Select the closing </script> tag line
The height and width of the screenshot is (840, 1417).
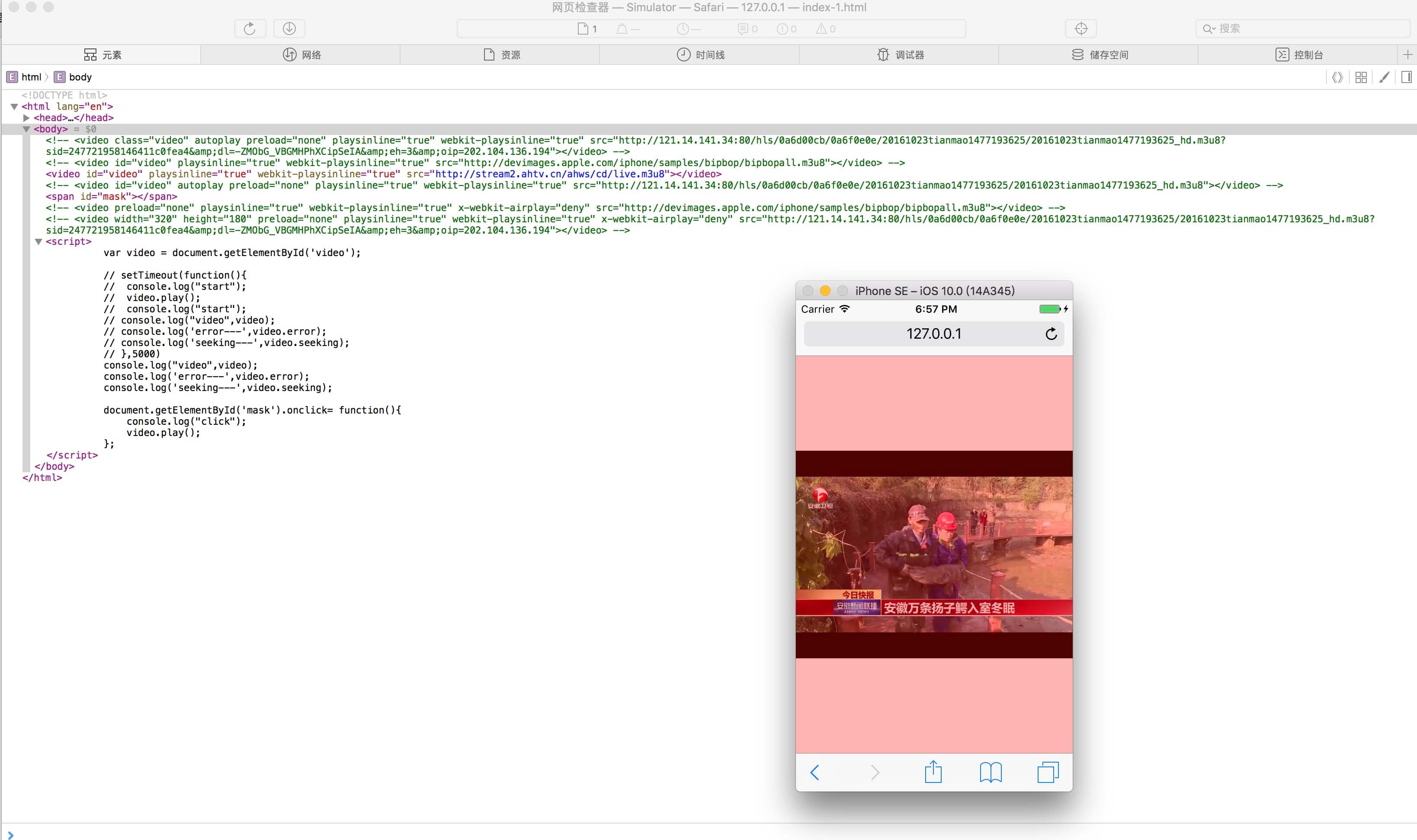(72, 455)
